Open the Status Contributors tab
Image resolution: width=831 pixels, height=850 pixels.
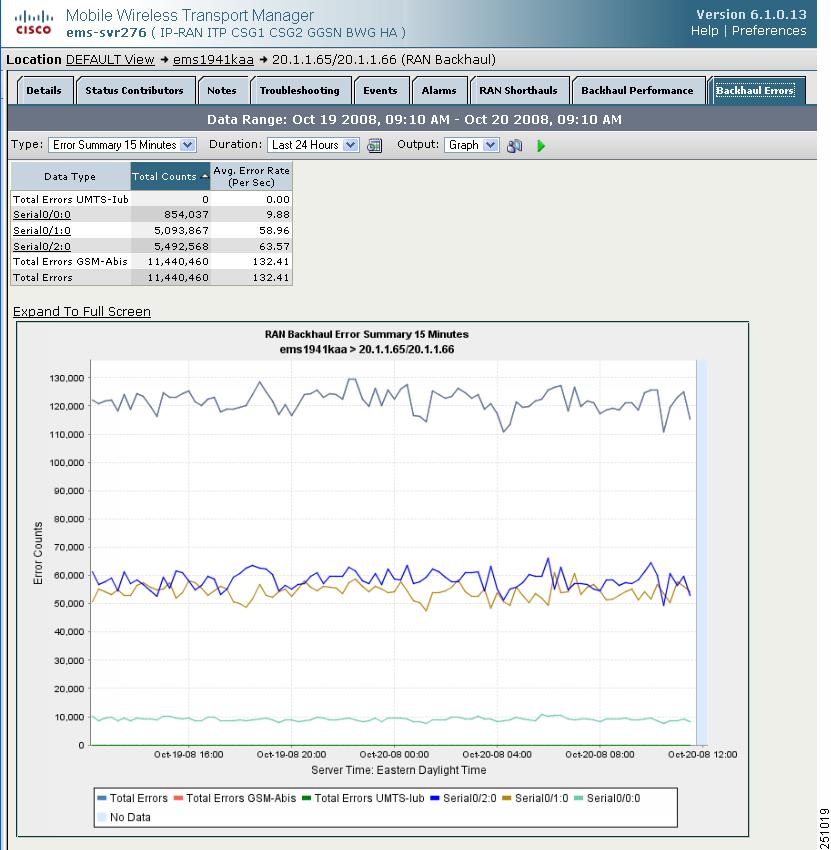tap(134, 91)
